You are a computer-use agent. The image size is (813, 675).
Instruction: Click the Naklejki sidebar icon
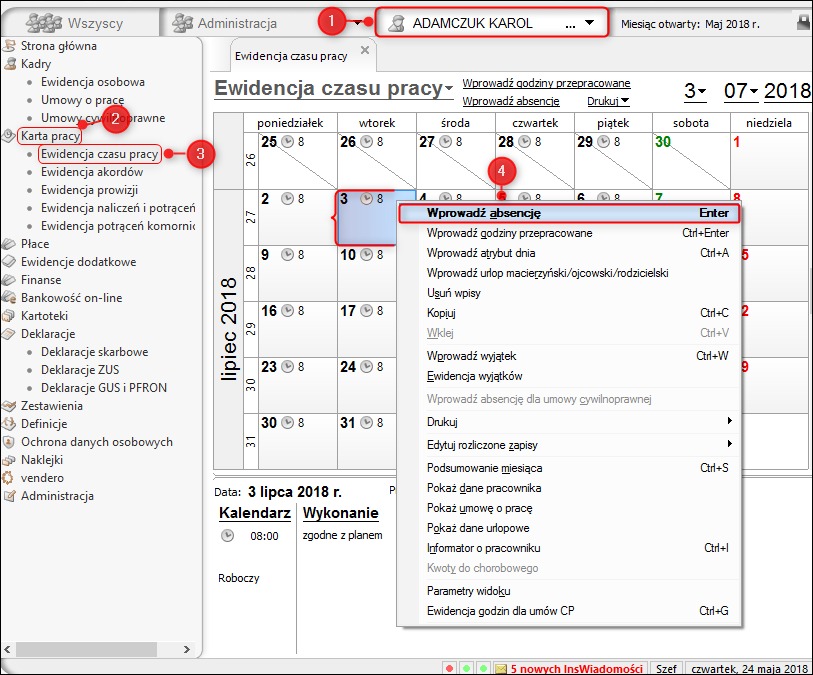click(x=9, y=460)
